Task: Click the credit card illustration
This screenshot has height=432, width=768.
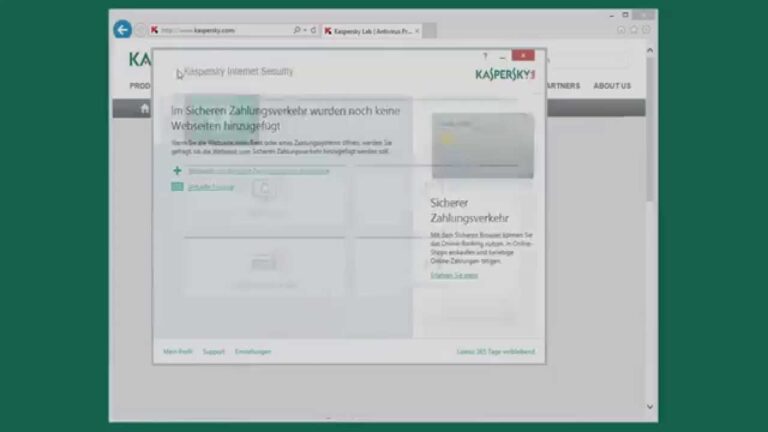Action: tap(483, 145)
